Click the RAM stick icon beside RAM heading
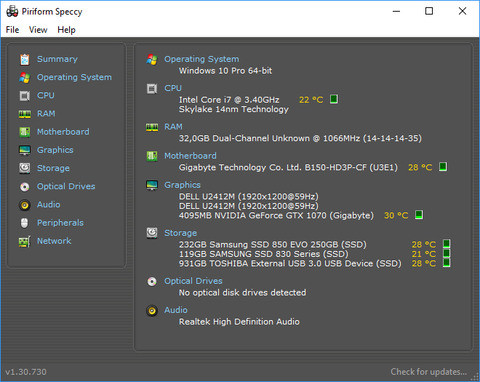Viewport: 480px width, 382px height. click(152, 127)
